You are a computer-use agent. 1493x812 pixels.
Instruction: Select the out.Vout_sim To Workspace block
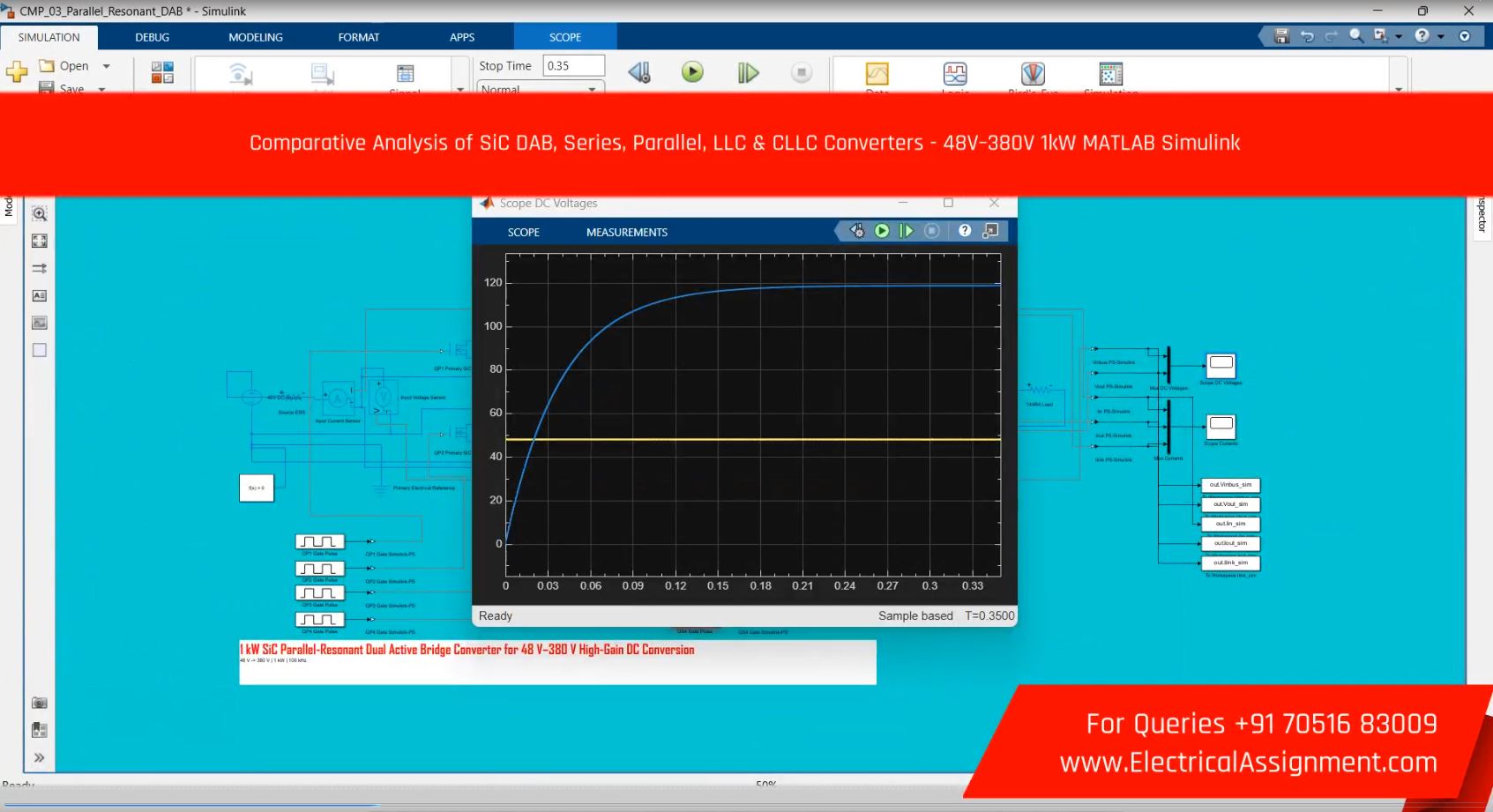(x=1231, y=504)
